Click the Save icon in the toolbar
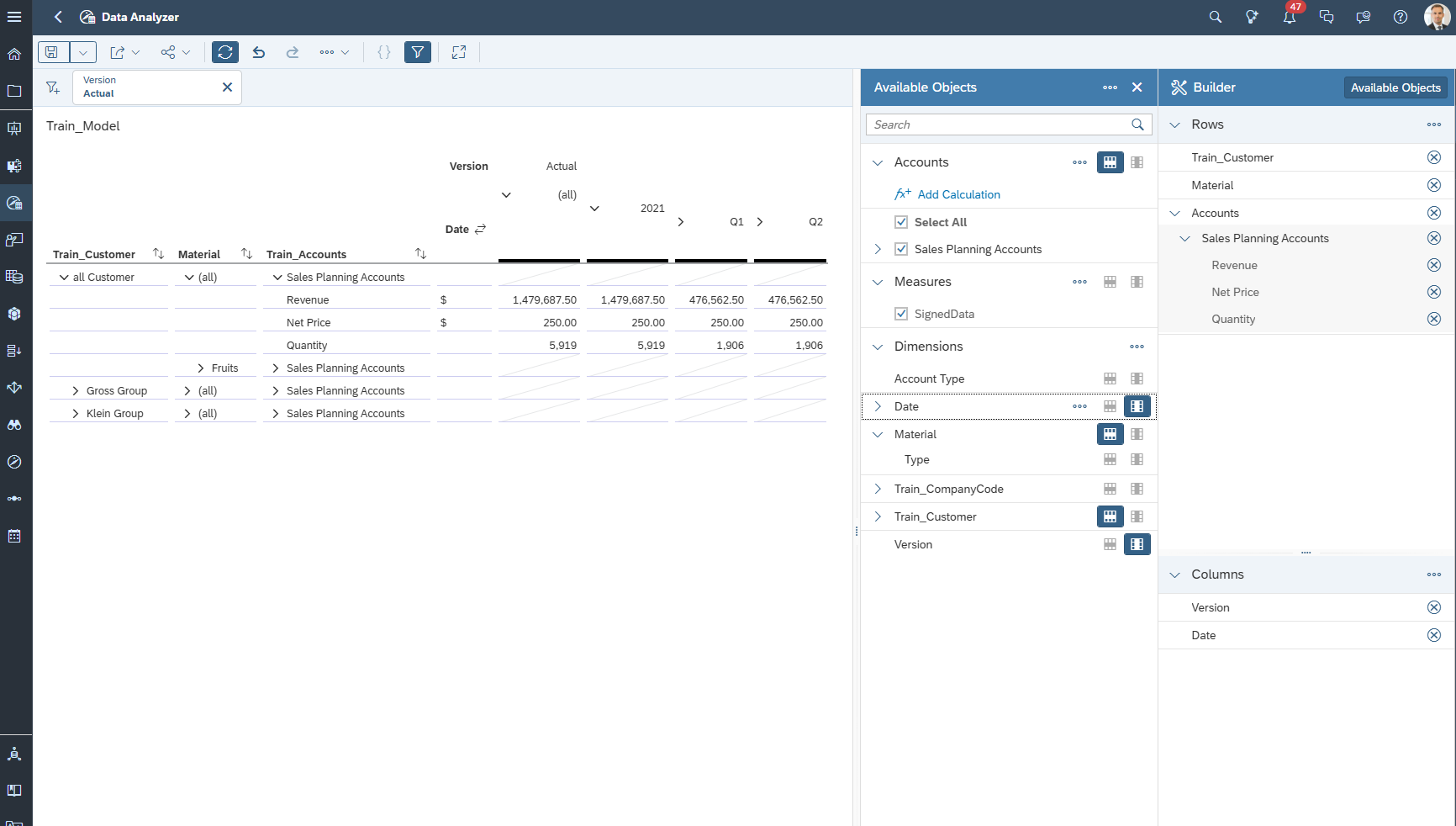Viewport: 1456px width, 826px height. pyautogui.click(x=52, y=52)
